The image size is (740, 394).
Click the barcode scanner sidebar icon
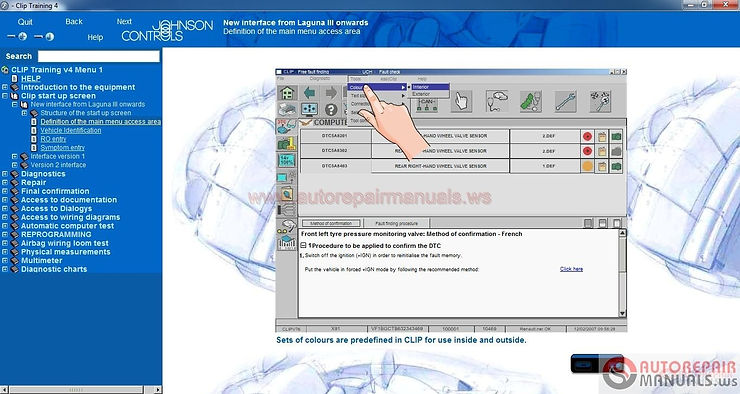pyautogui.click(x=286, y=244)
